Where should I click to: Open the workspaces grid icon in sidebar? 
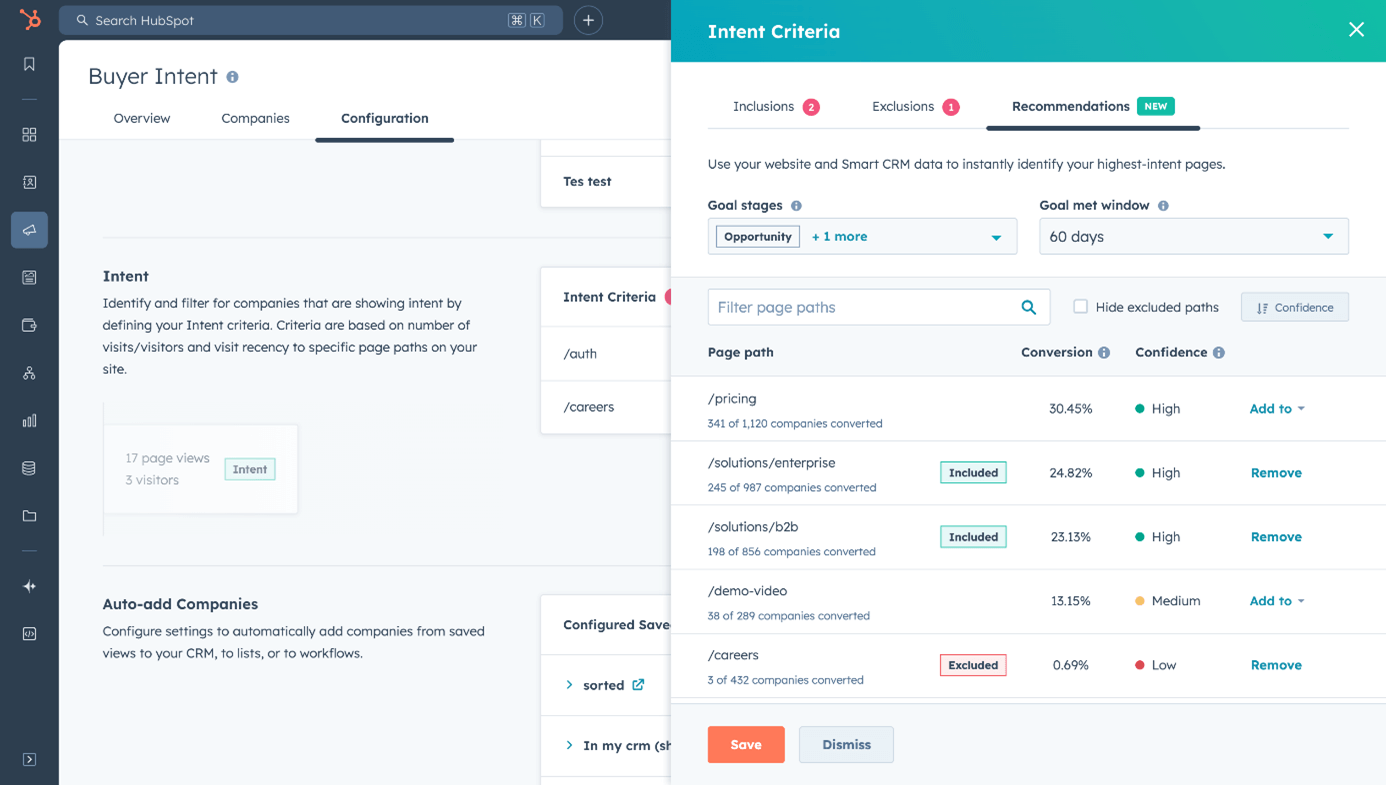tap(29, 134)
